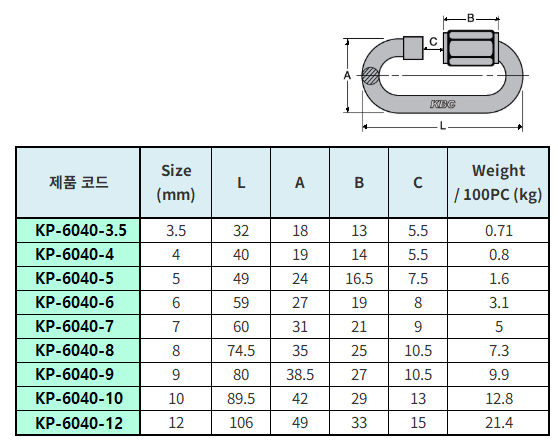Select product code KP-6040-12
The height and width of the screenshot is (443, 558).
[79, 423]
